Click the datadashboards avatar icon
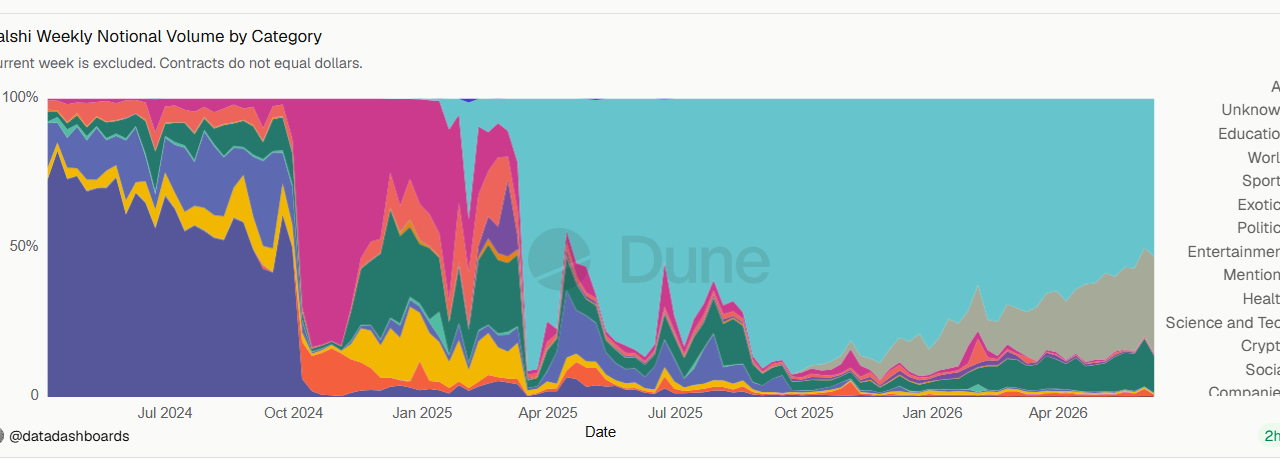This screenshot has height=459, width=1280. tap(2, 436)
